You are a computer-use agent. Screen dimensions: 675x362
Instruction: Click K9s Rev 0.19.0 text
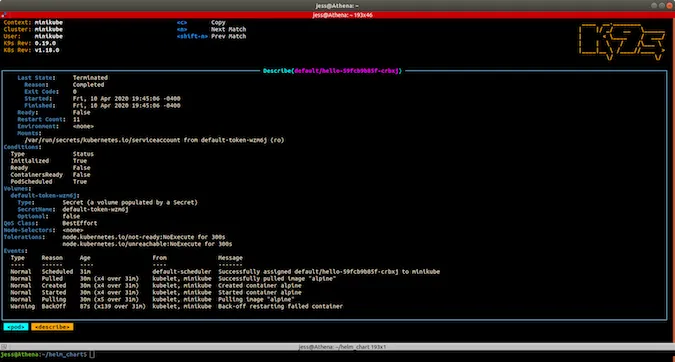click(30, 43)
